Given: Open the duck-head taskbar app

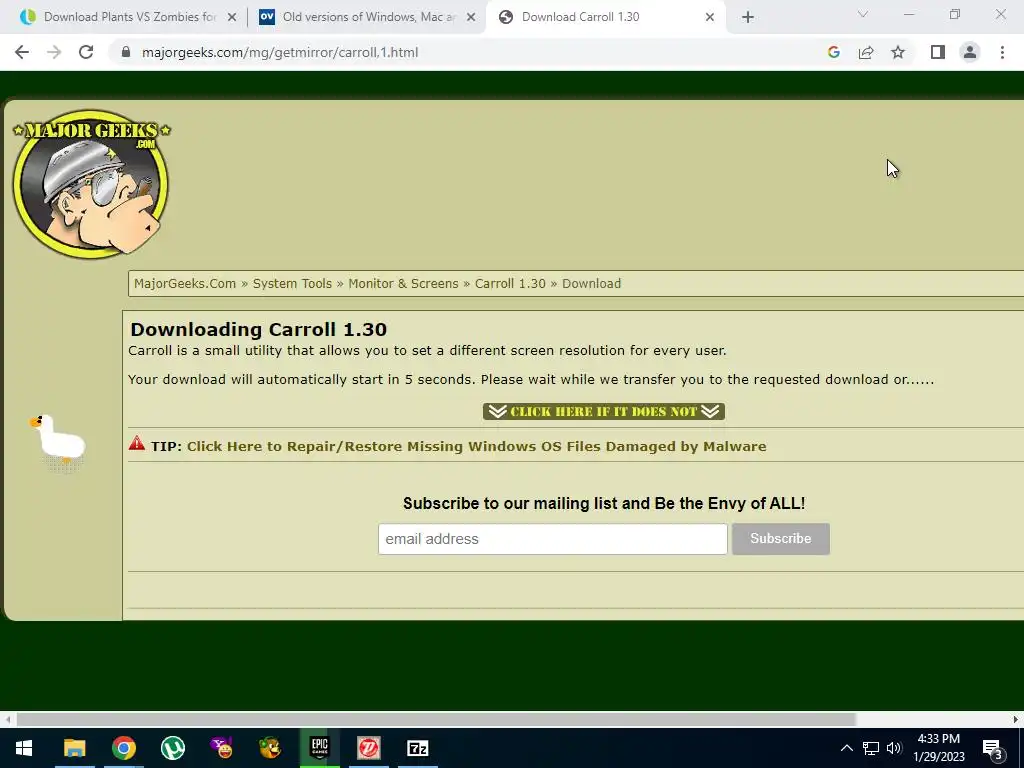Looking at the screenshot, I should [x=270, y=748].
